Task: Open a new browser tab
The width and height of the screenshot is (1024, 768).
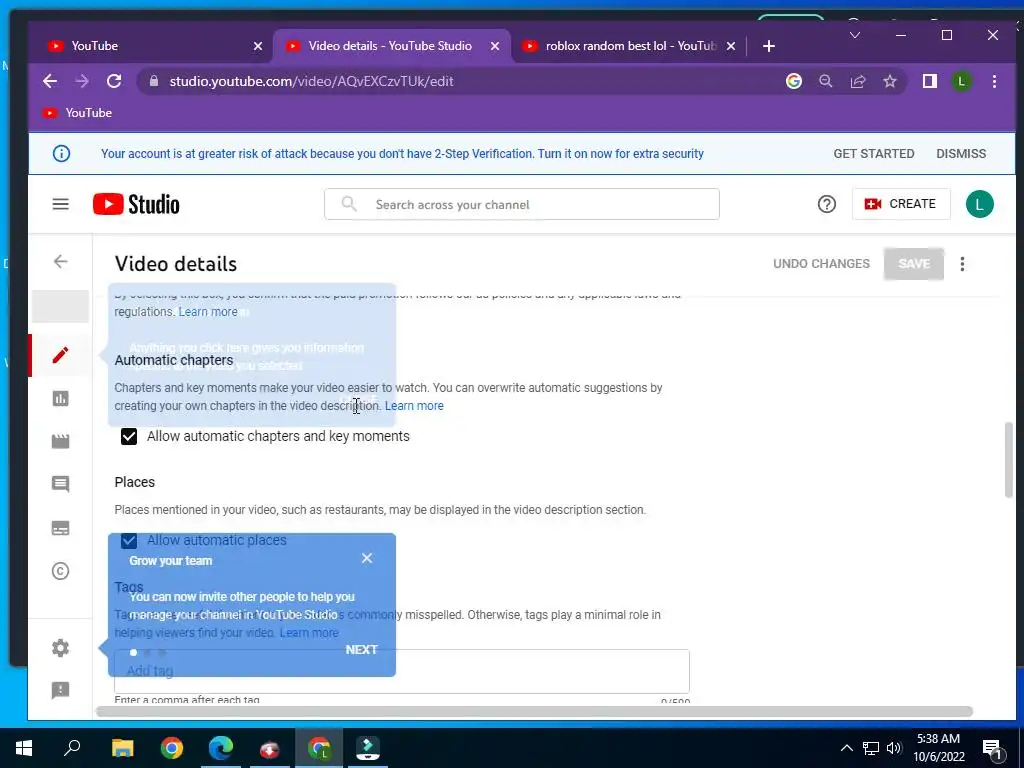Action: click(x=769, y=46)
